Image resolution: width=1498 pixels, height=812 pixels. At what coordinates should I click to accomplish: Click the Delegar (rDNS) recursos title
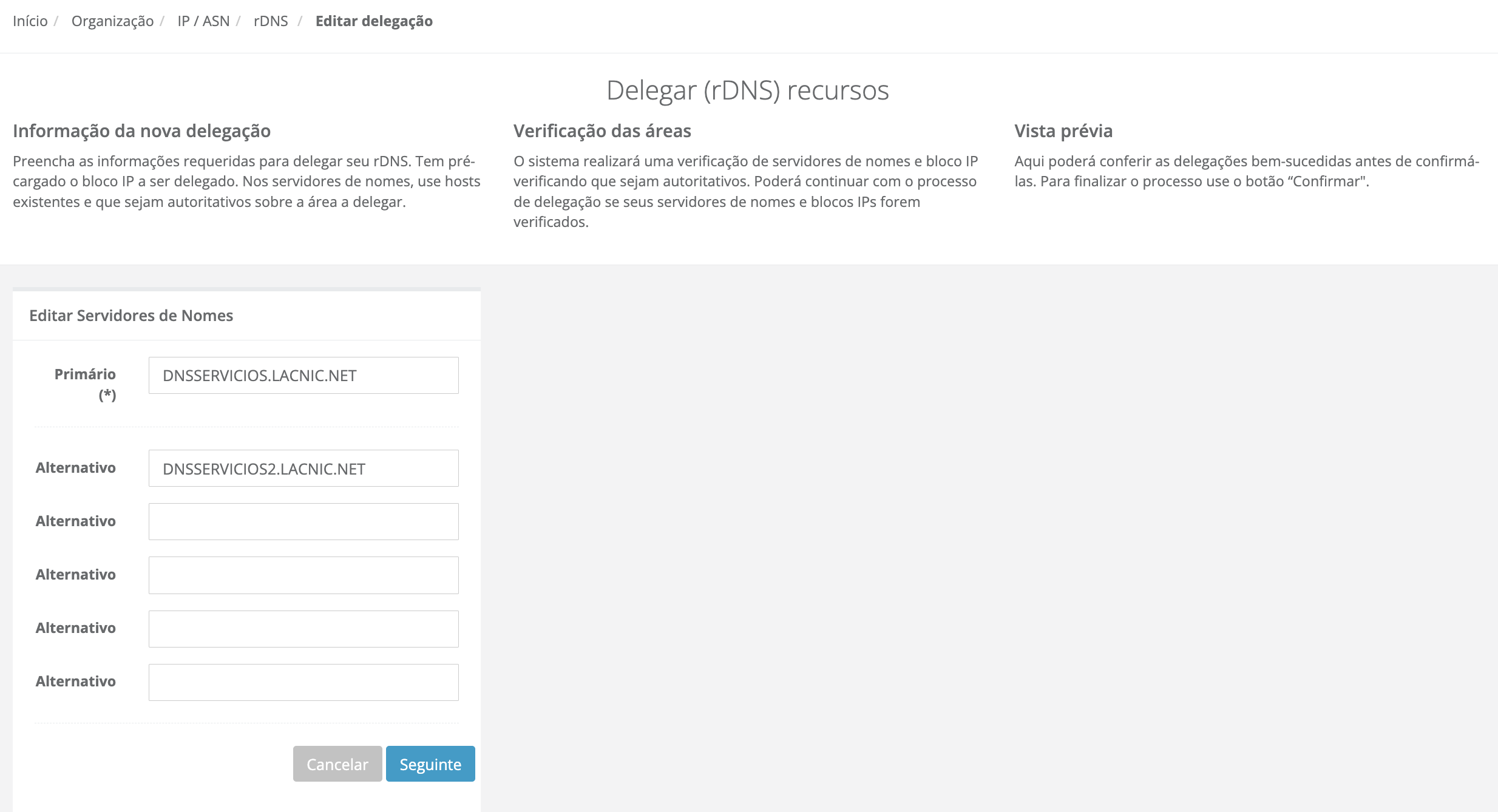747,90
